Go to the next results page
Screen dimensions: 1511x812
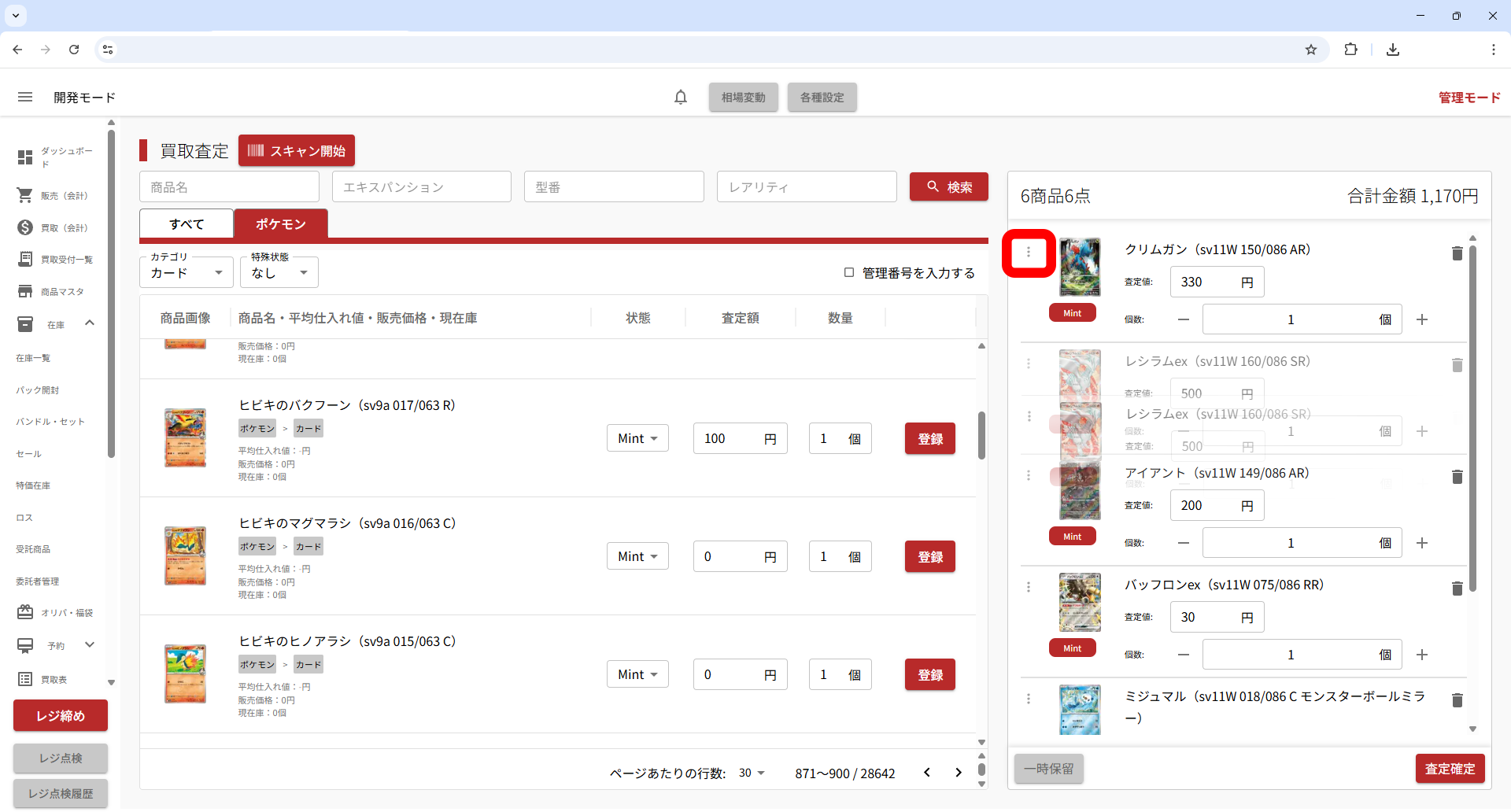(958, 773)
